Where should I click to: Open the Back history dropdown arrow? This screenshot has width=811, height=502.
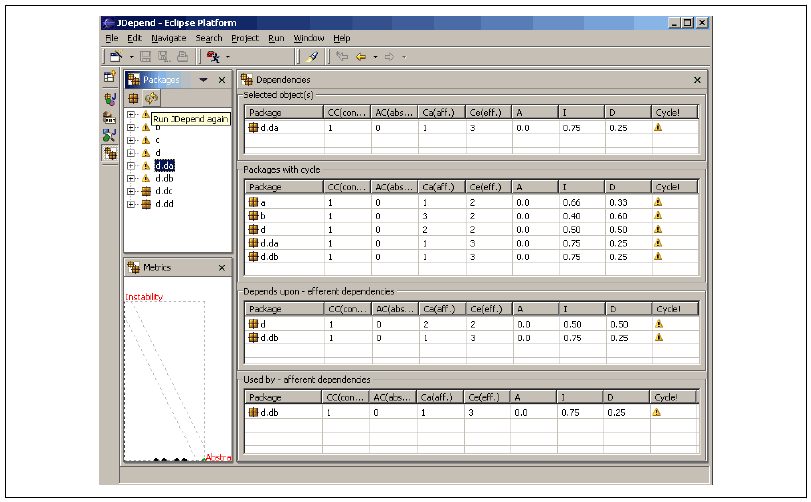376,57
